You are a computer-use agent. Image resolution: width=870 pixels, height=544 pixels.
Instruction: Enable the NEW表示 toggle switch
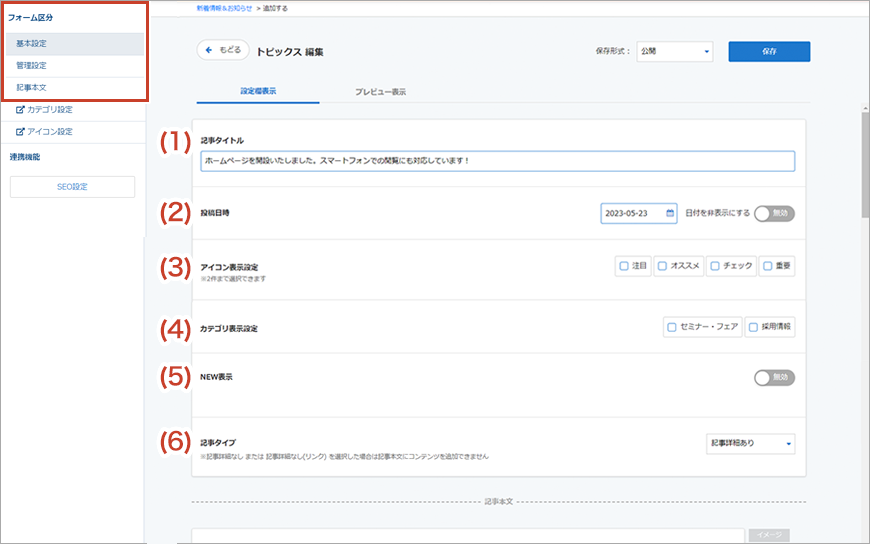[774, 377]
